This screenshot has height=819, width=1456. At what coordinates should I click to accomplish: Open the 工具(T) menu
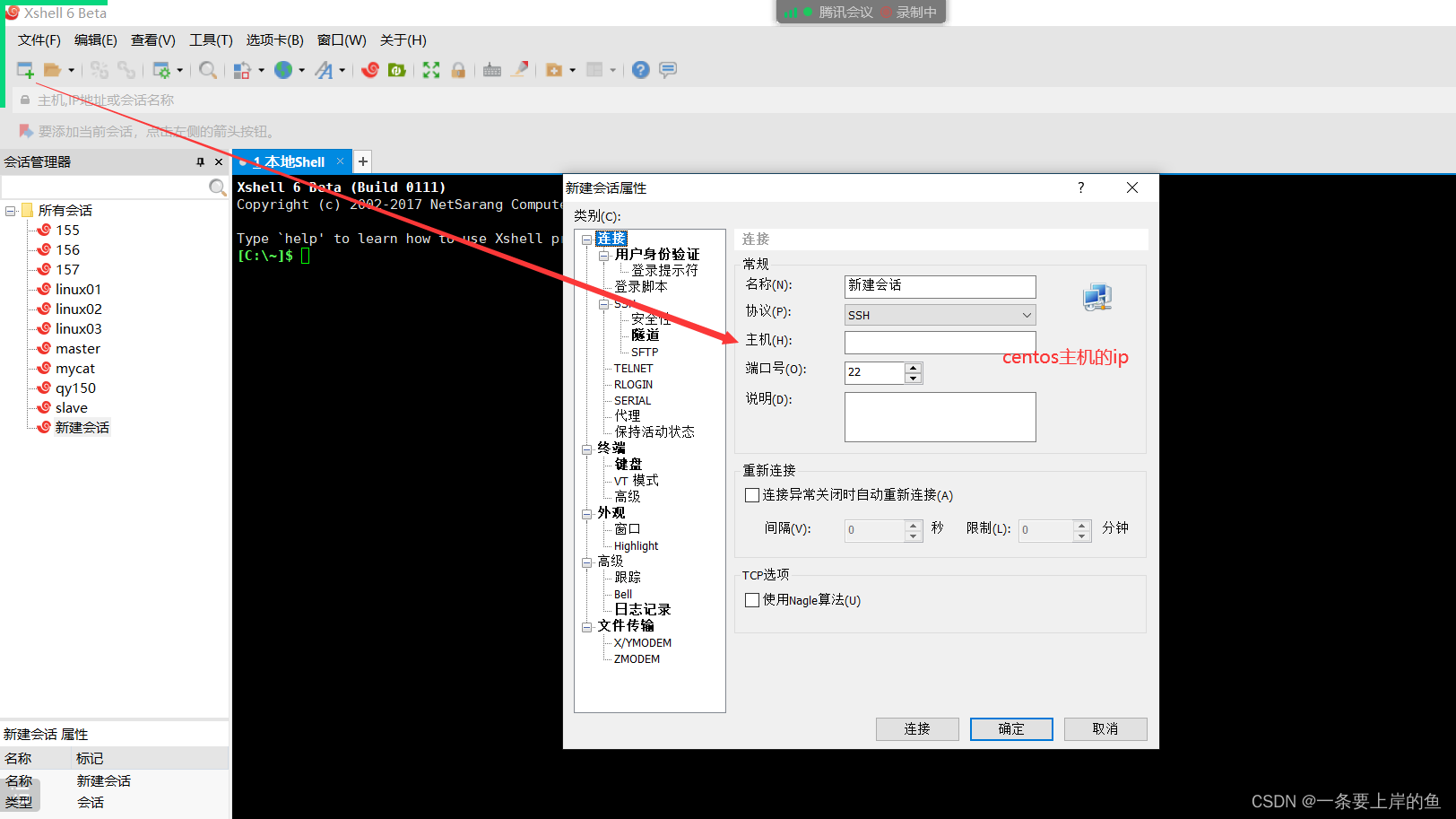211,39
